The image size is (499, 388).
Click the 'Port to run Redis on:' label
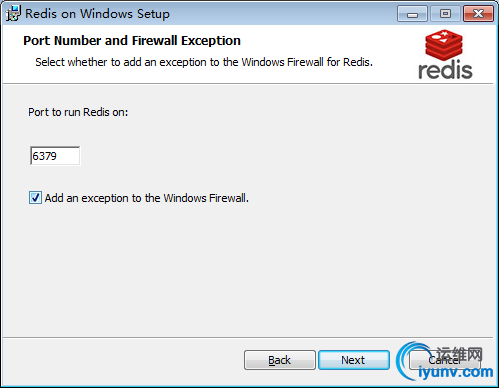[x=78, y=112]
